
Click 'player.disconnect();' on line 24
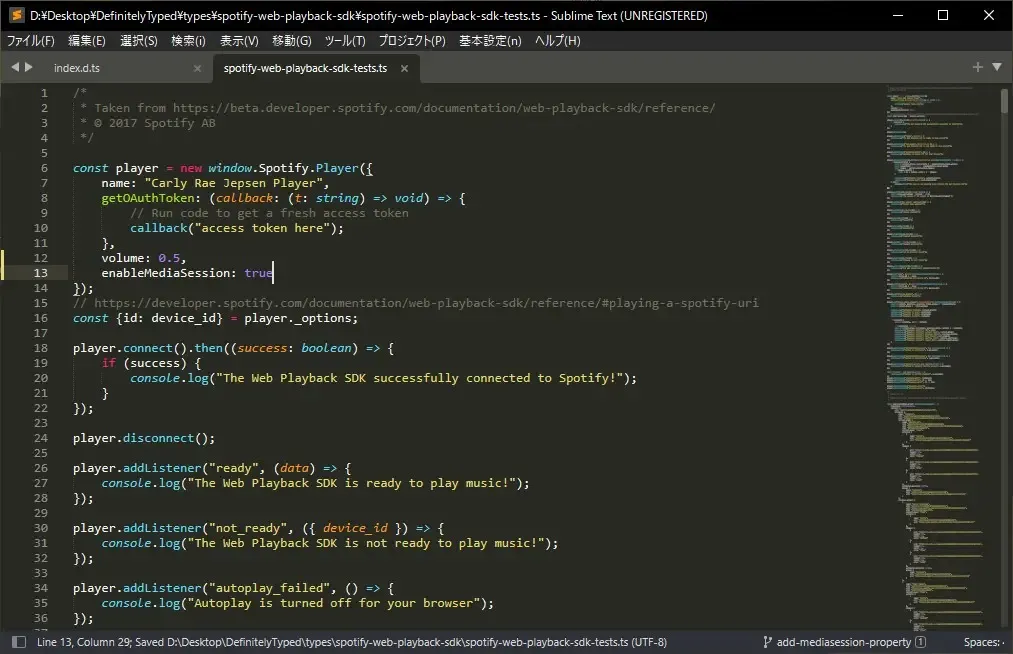tap(144, 438)
